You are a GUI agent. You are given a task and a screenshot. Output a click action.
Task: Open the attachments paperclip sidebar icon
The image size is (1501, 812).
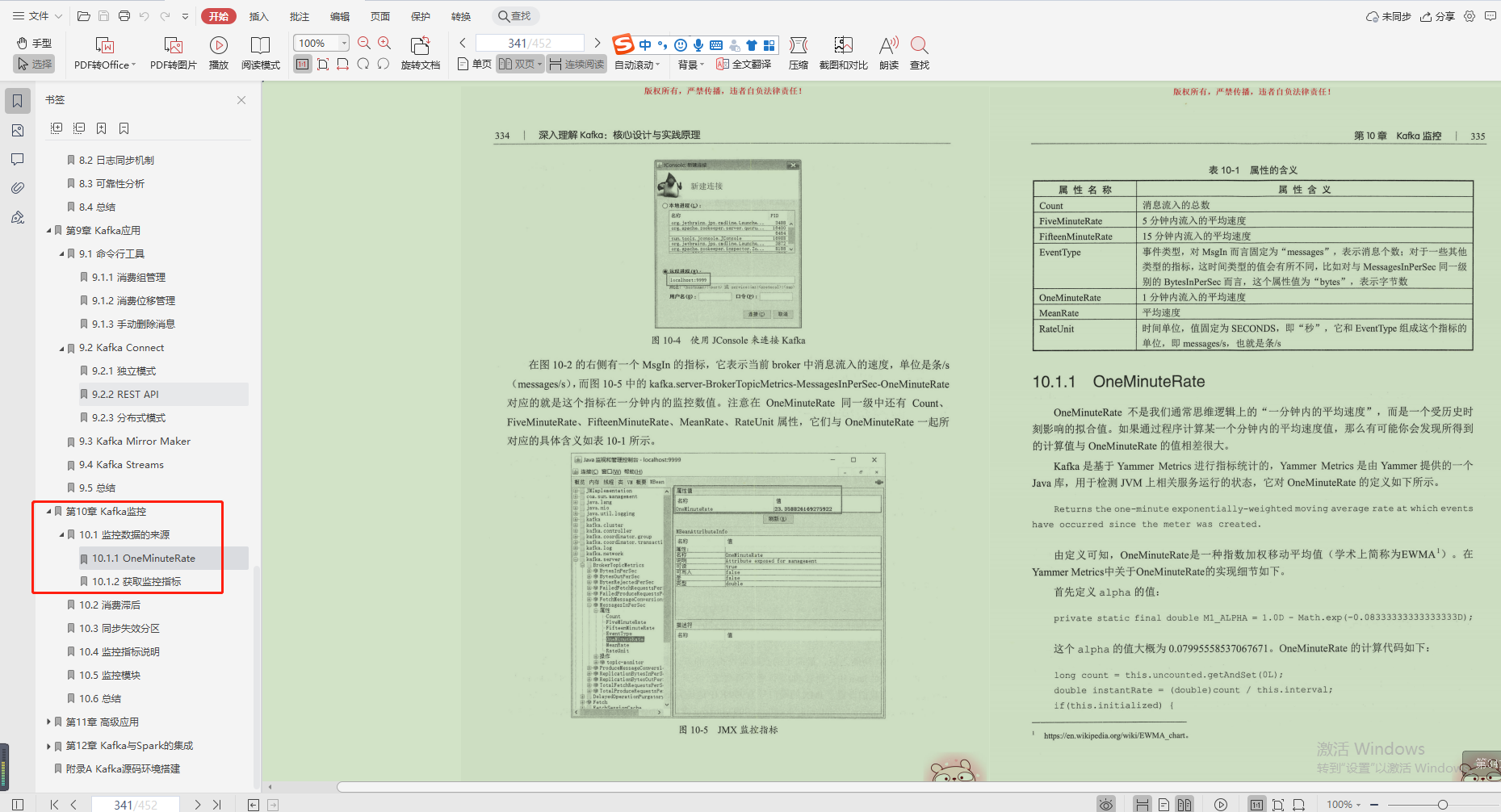[17, 188]
